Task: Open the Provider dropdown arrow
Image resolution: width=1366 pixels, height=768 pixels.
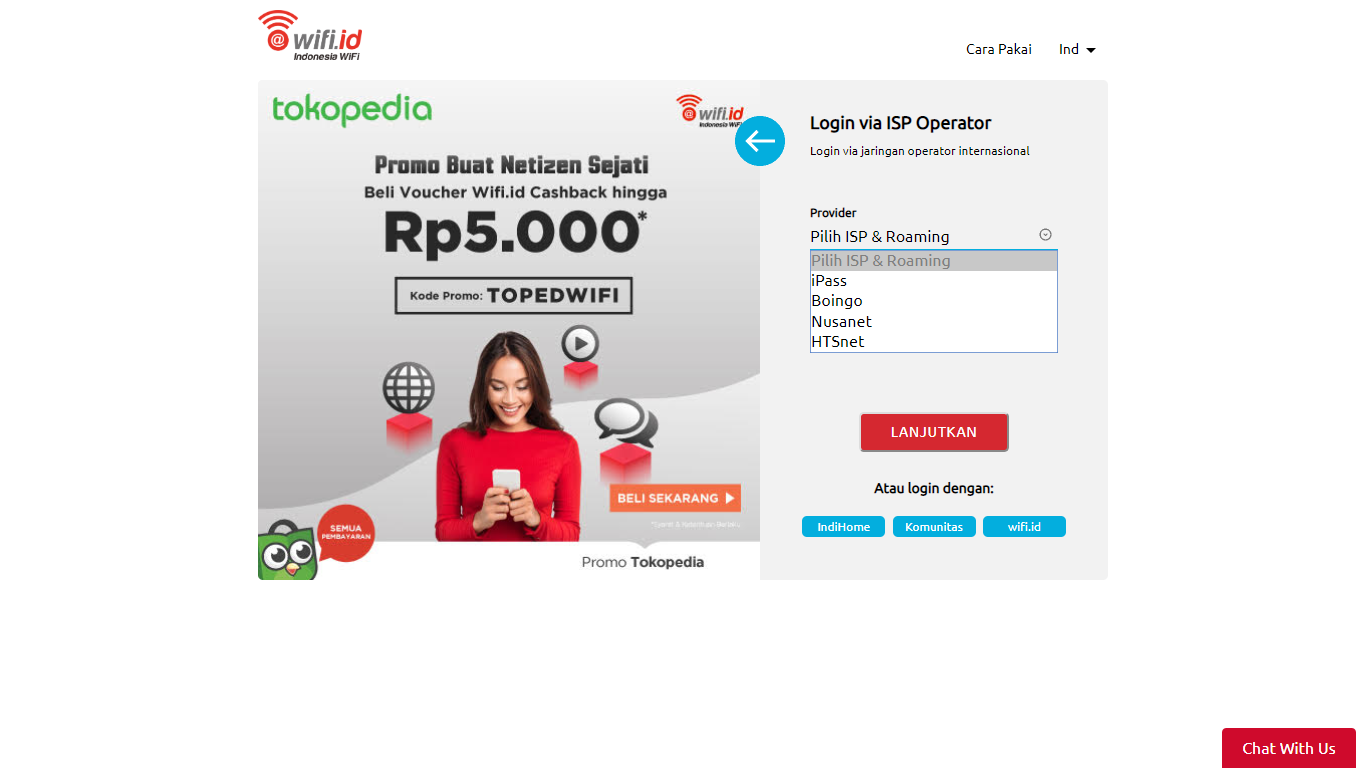Action: point(1045,235)
